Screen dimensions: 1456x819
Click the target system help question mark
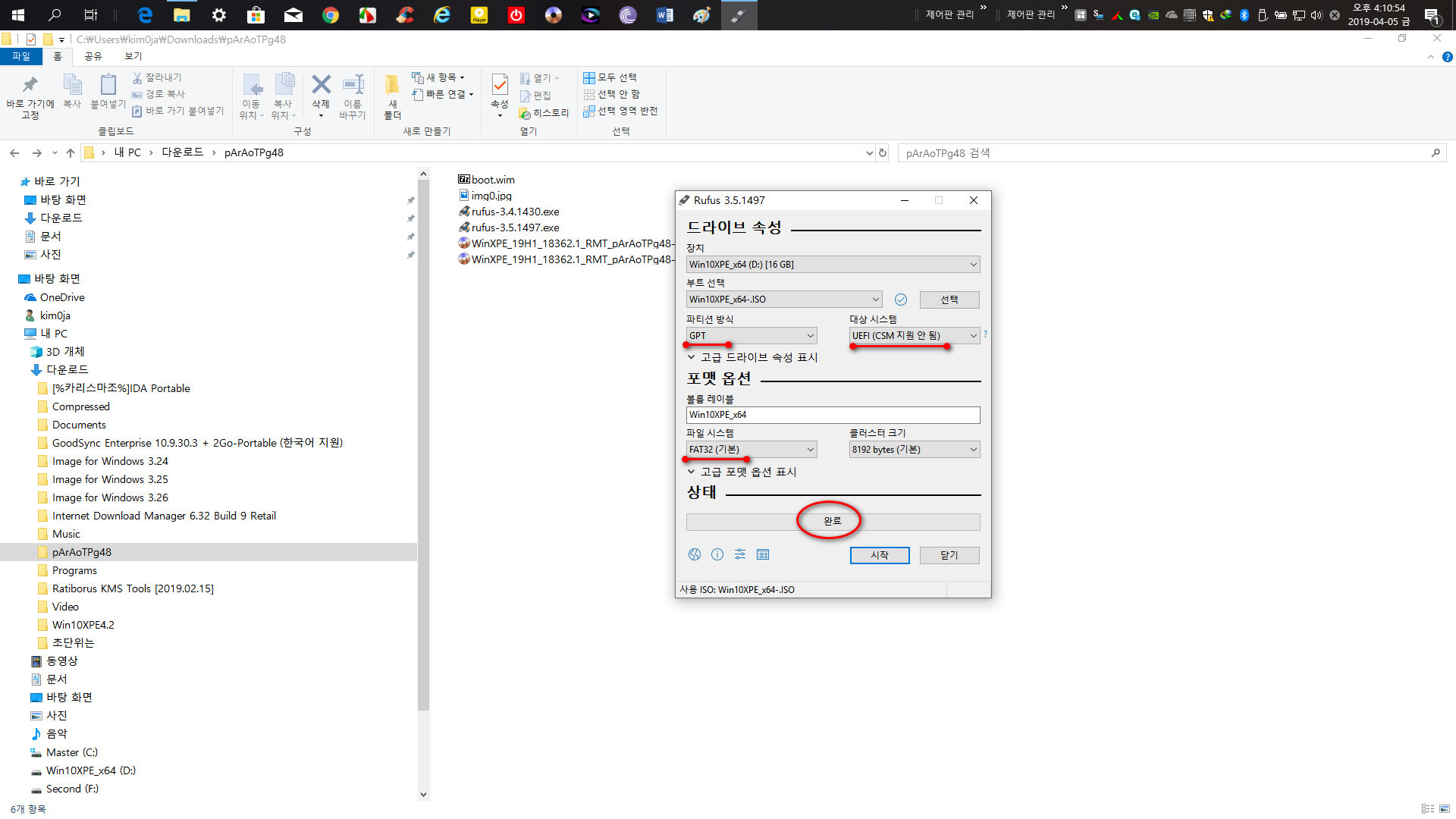[985, 334]
